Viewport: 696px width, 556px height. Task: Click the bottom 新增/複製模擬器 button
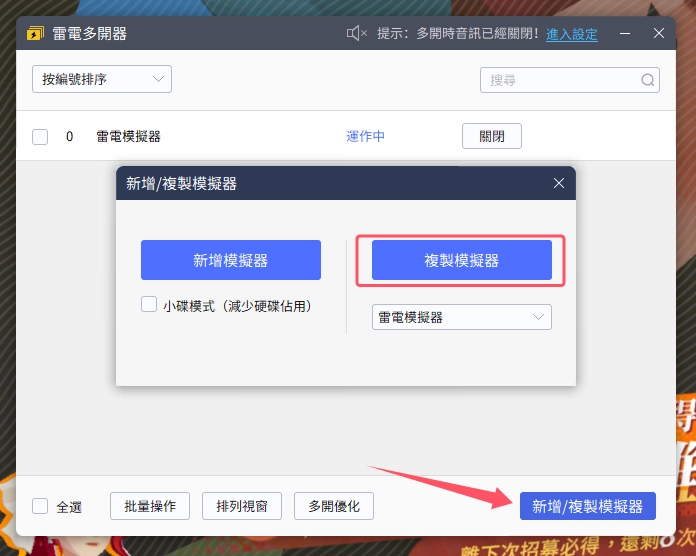(x=588, y=506)
